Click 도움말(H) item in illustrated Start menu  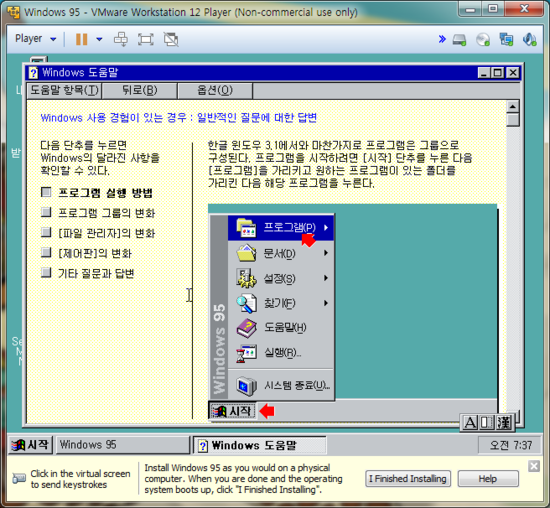(281, 328)
